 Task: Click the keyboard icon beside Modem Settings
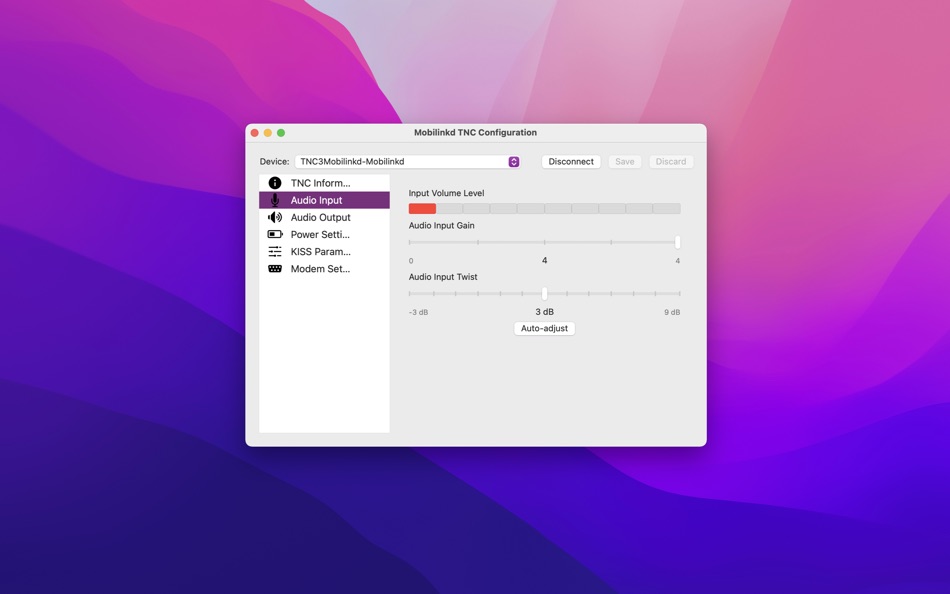coord(276,268)
